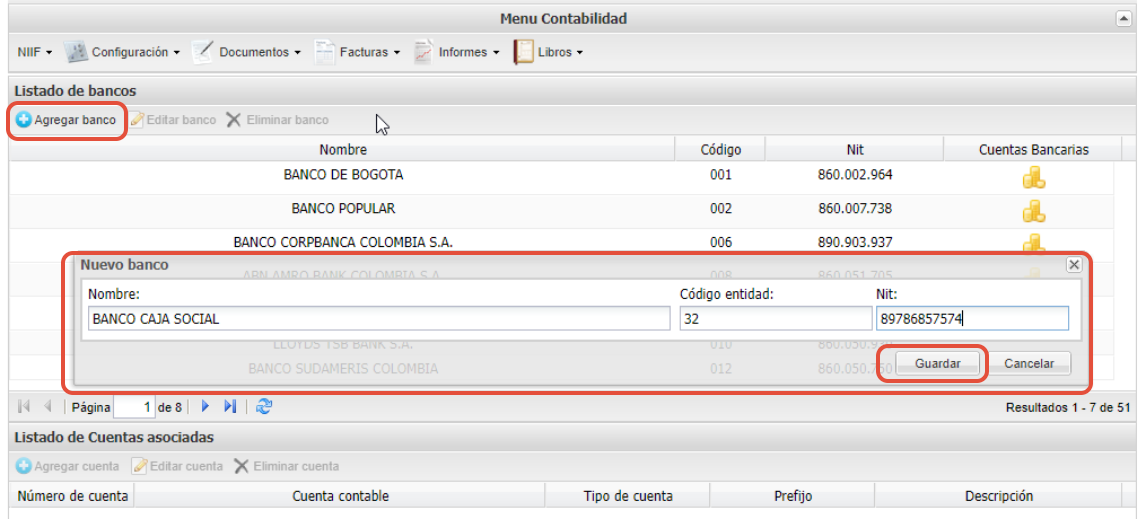The image size is (1146, 519).
Task: Sort by Código column header
Action: [720, 150]
